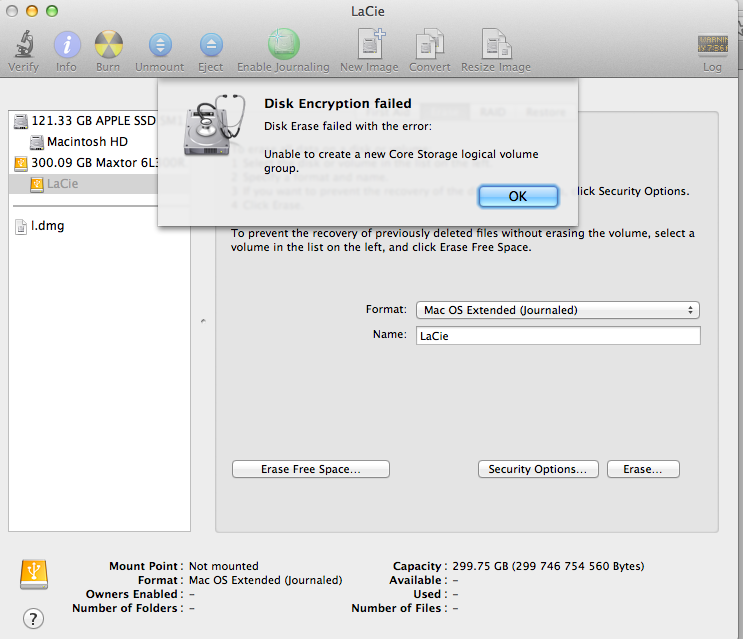Select the Burn toolbar icon

point(109,45)
